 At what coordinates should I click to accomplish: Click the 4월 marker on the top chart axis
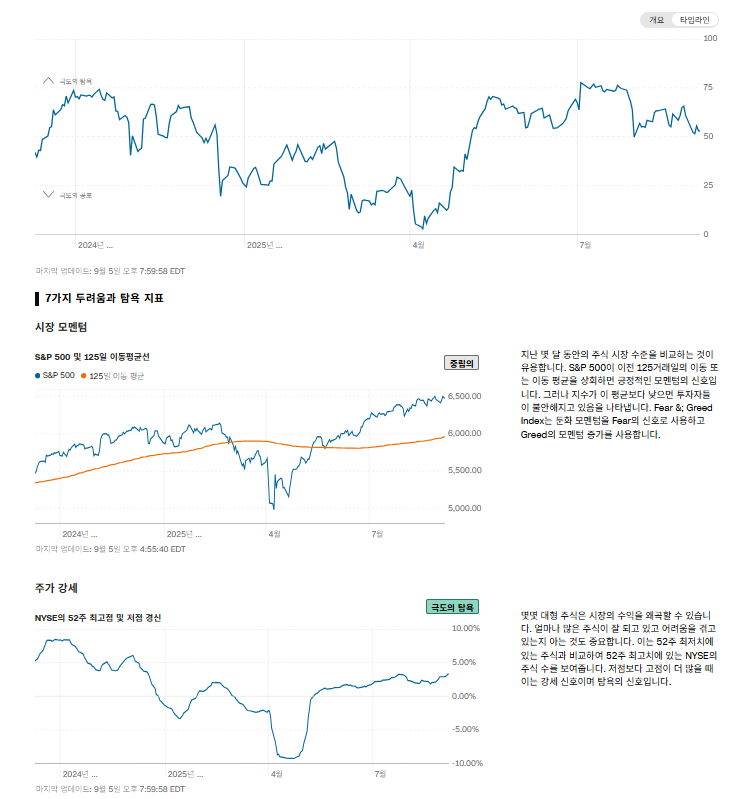[x=418, y=244]
